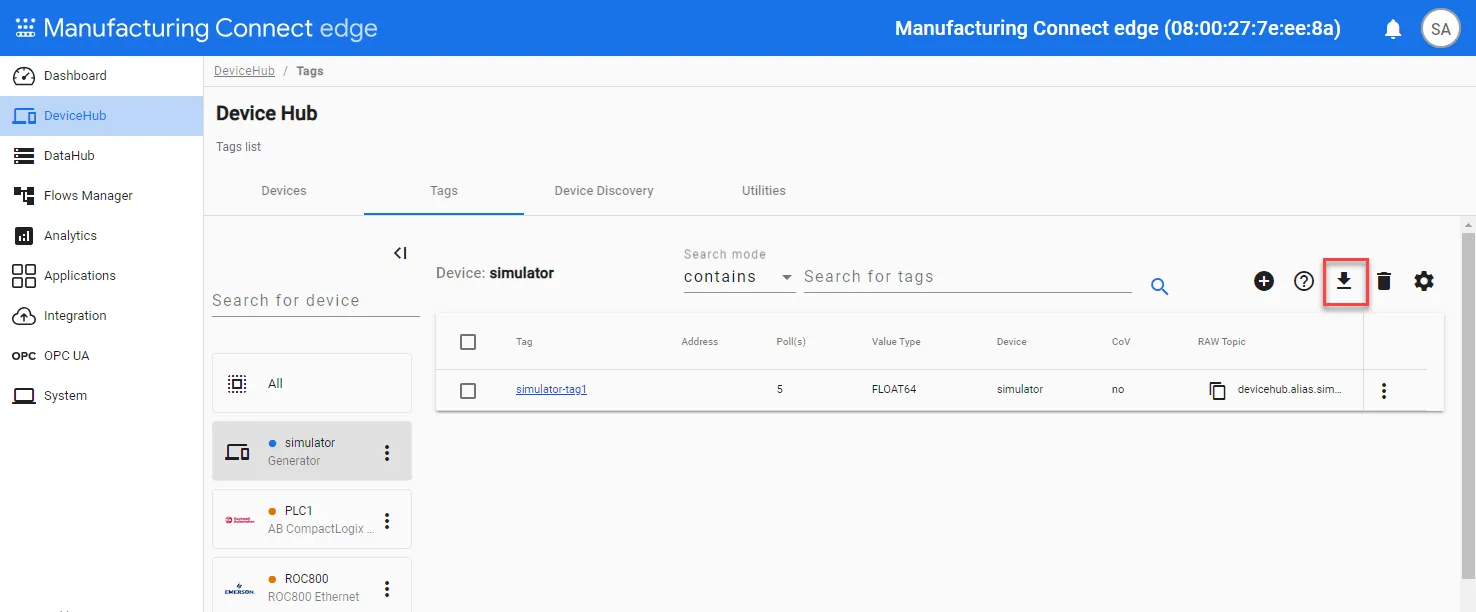
Task: Switch to the Utilities tab
Action: pyautogui.click(x=764, y=191)
